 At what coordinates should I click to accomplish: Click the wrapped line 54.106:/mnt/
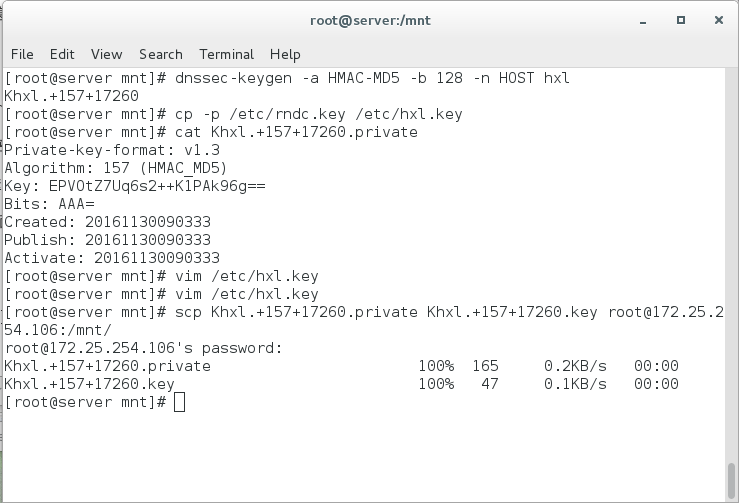tap(58, 330)
